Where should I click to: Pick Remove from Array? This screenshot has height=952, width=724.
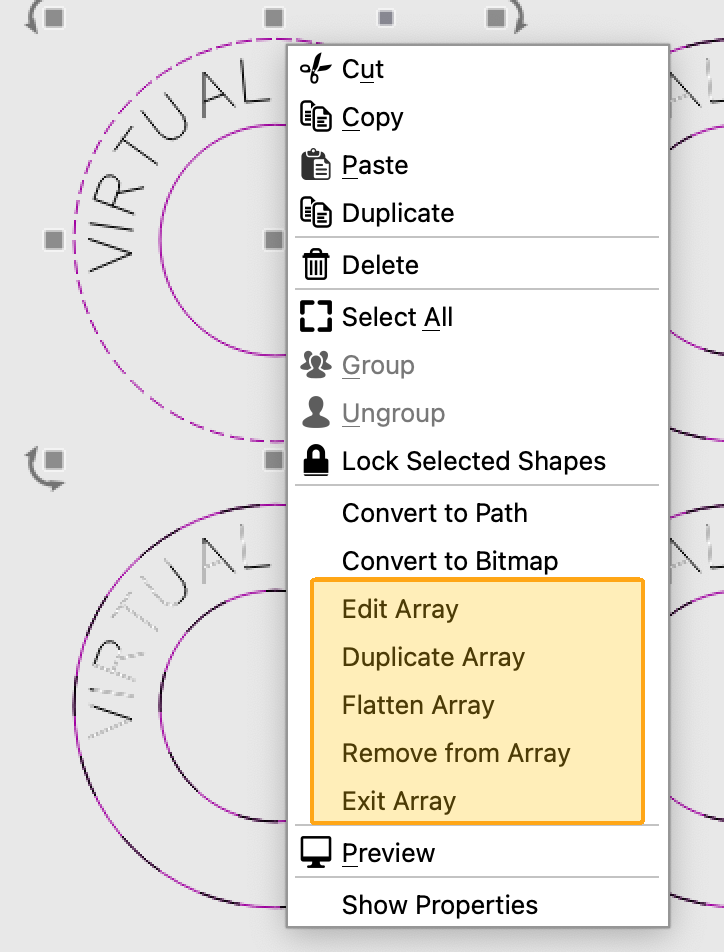pyautogui.click(x=456, y=753)
